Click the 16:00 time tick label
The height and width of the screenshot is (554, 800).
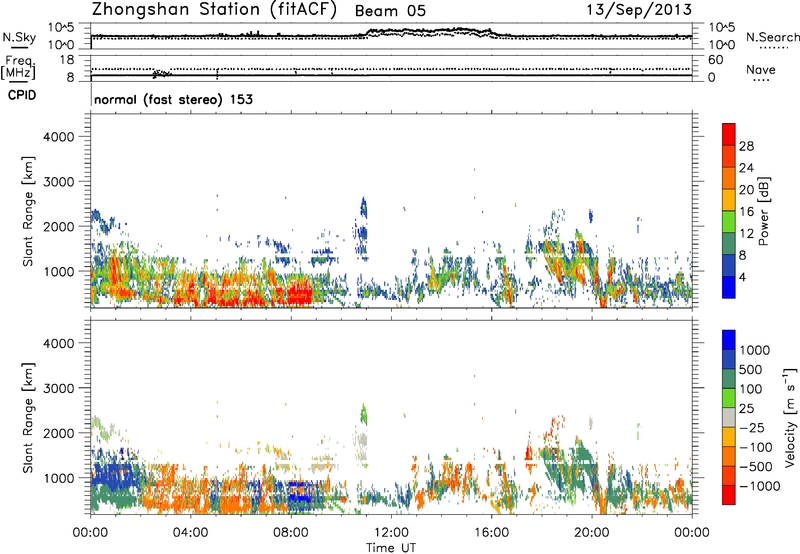click(491, 533)
